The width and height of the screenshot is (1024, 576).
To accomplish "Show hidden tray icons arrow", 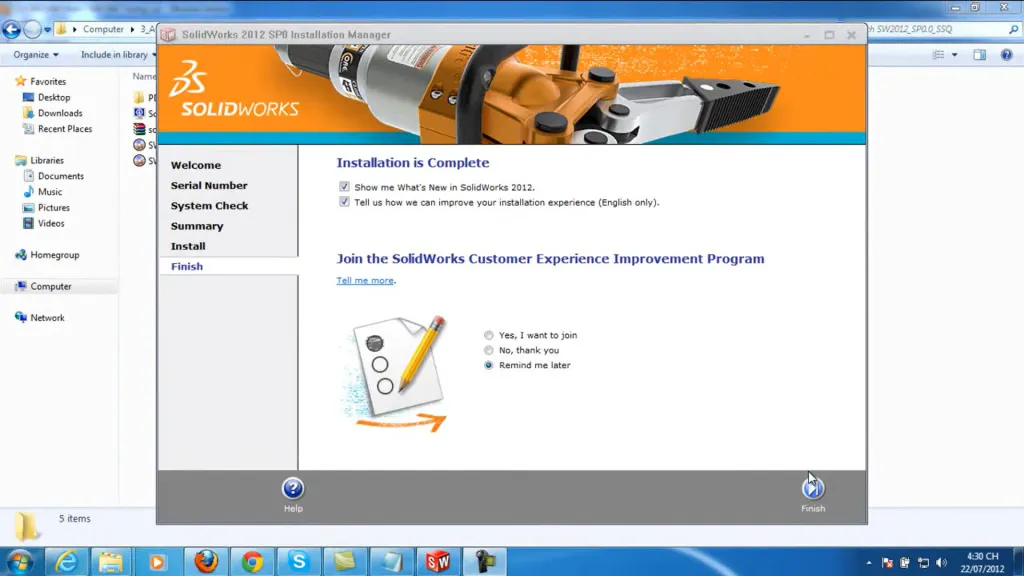I will [x=869, y=562].
